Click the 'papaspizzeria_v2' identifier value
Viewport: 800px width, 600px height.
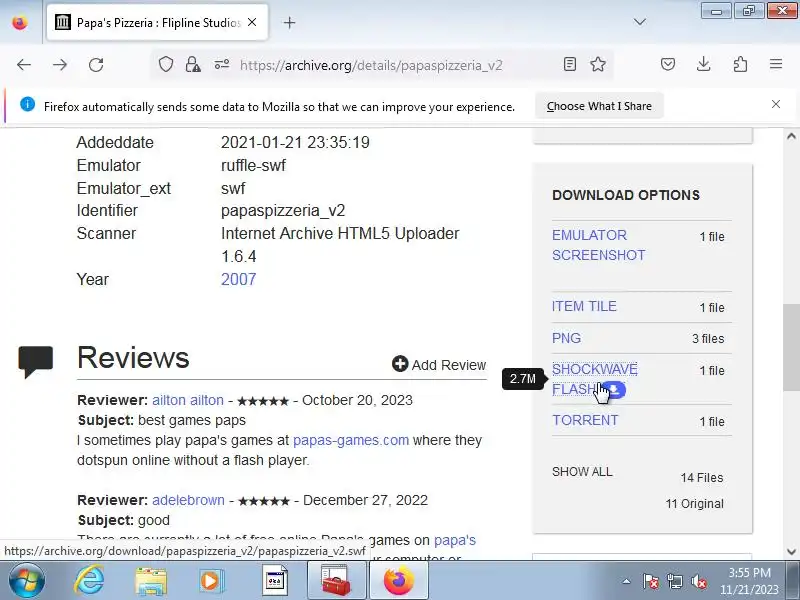coord(283,211)
